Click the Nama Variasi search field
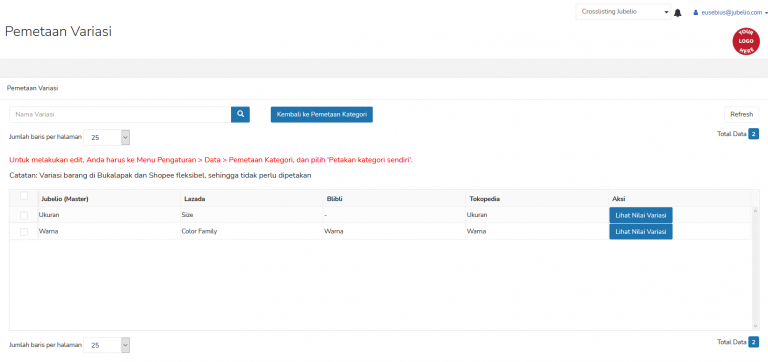The width and height of the screenshot is (768, 362). (120, 114)
